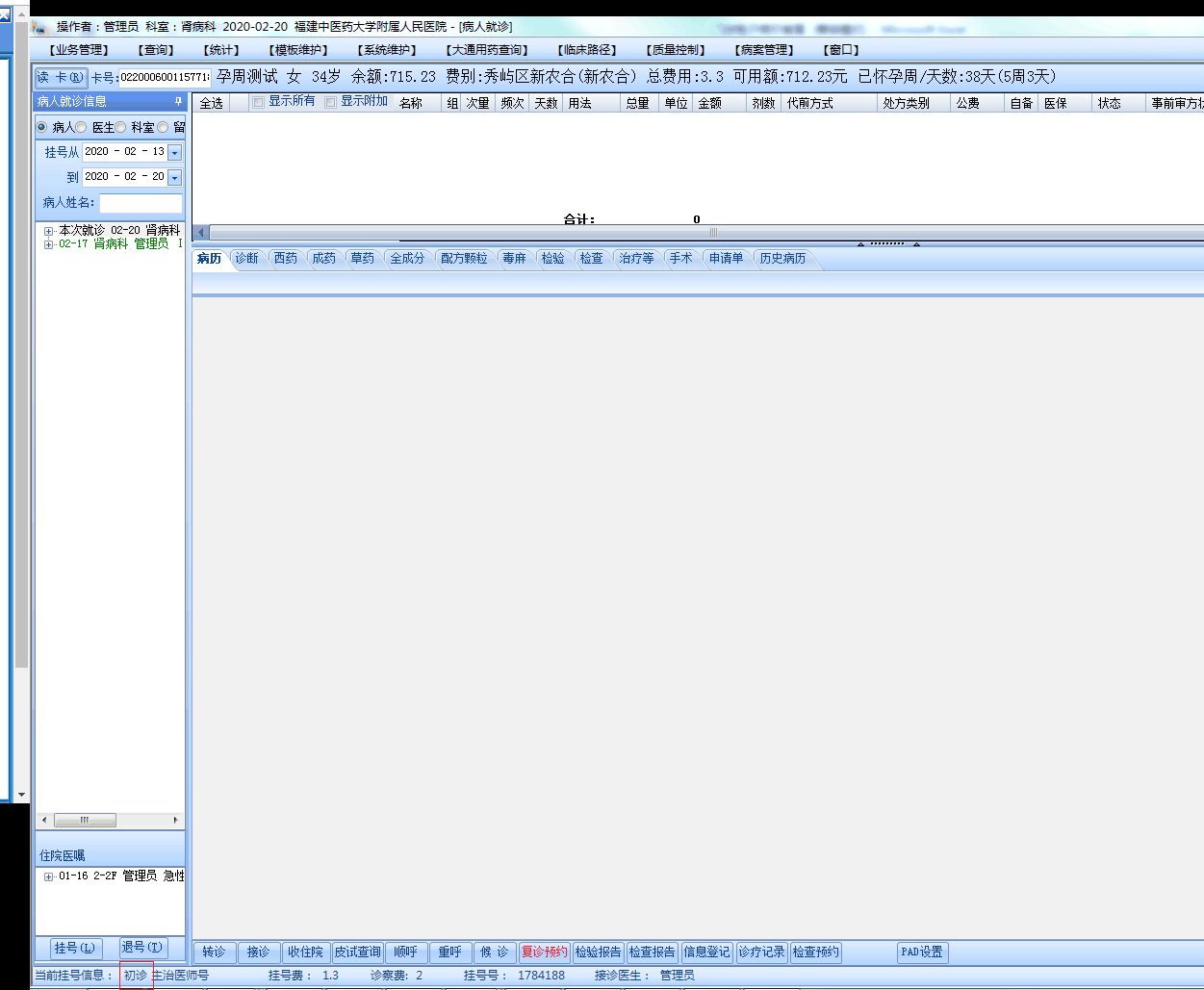Open the 业务管理 menu

click(80, 50)
